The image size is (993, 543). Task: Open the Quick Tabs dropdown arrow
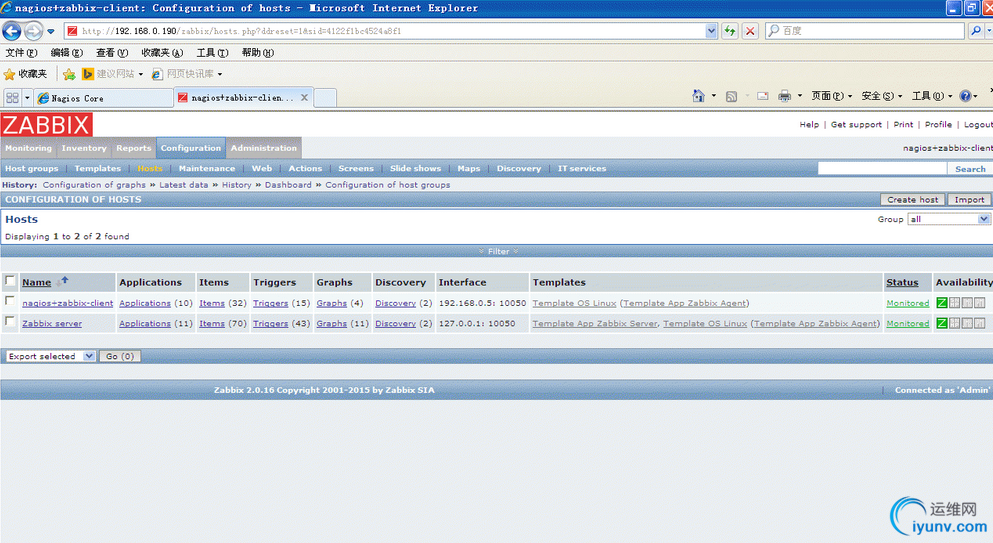pyautogui.click(x=27, y=98)
